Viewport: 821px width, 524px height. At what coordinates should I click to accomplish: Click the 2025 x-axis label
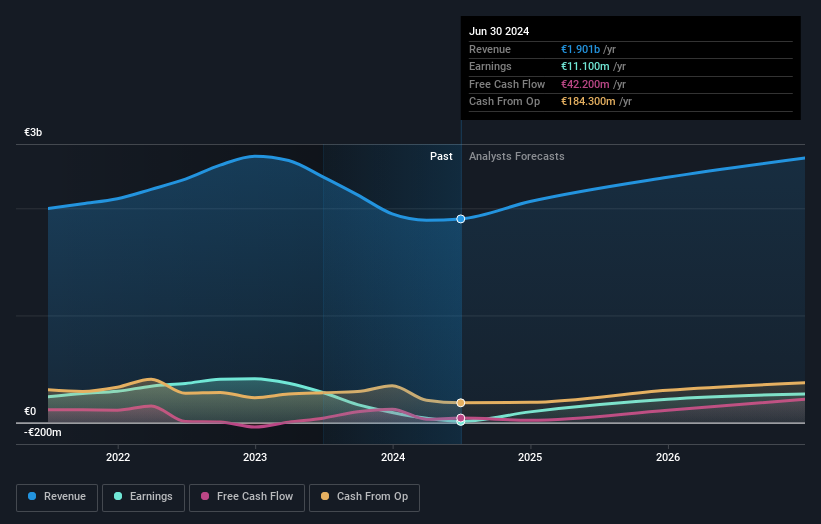pyautogui.click(x=530, y=457)
